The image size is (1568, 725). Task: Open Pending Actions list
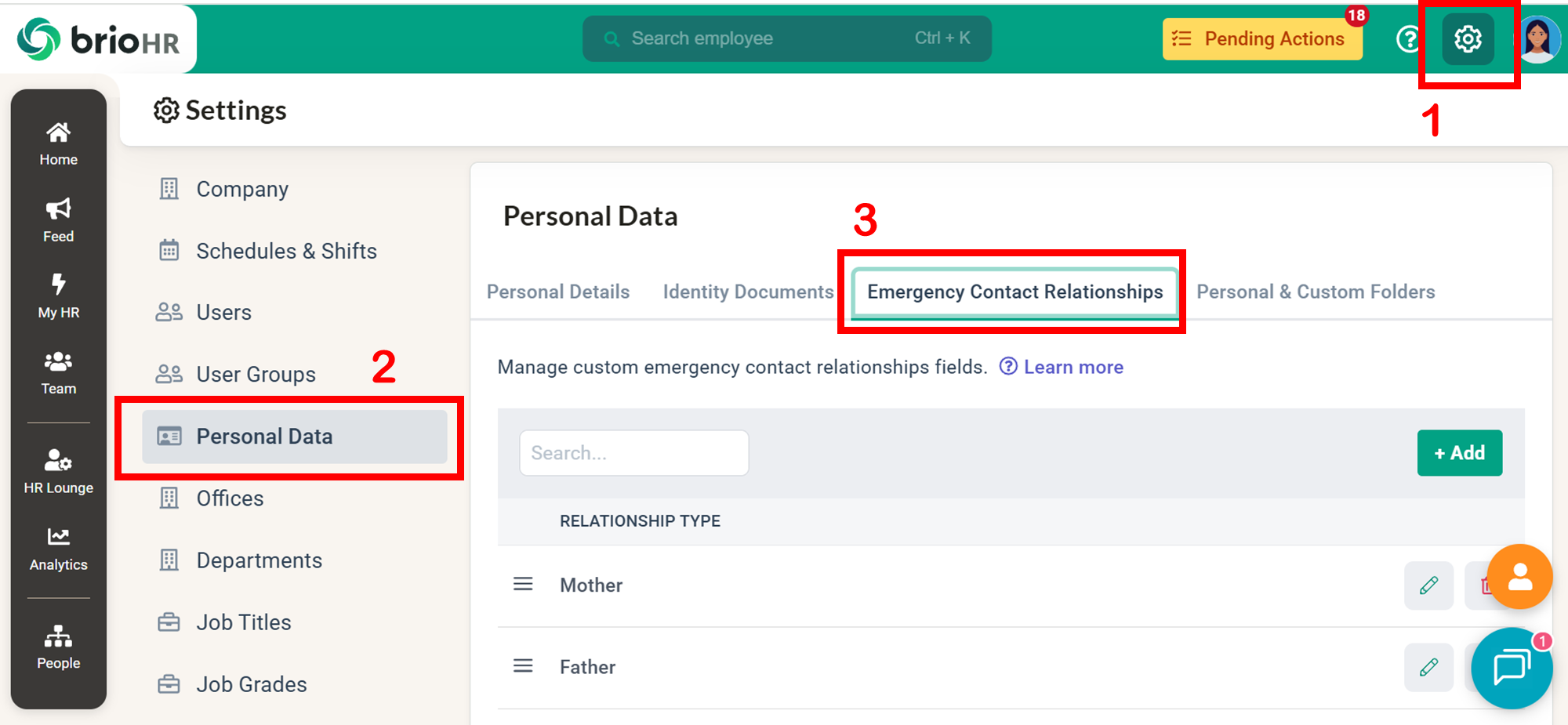click(x=1262, y=38)
